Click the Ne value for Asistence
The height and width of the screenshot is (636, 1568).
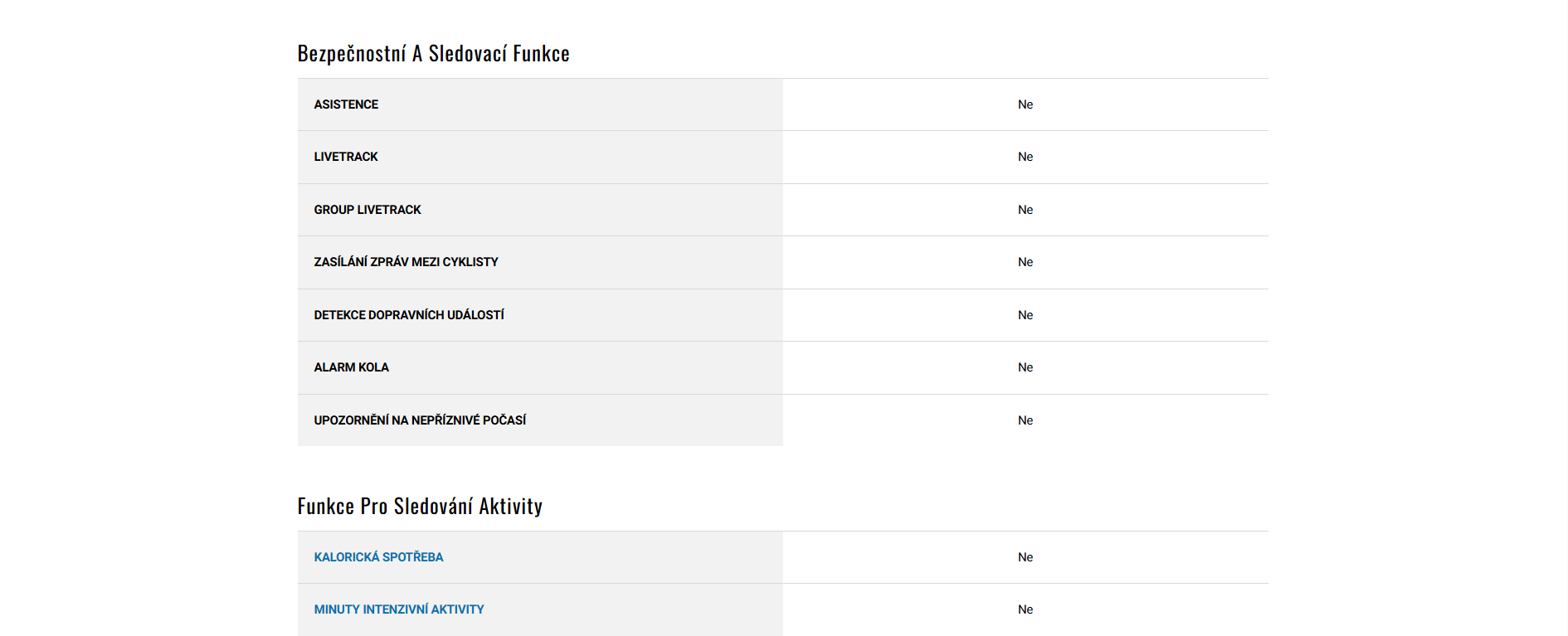1025,104
